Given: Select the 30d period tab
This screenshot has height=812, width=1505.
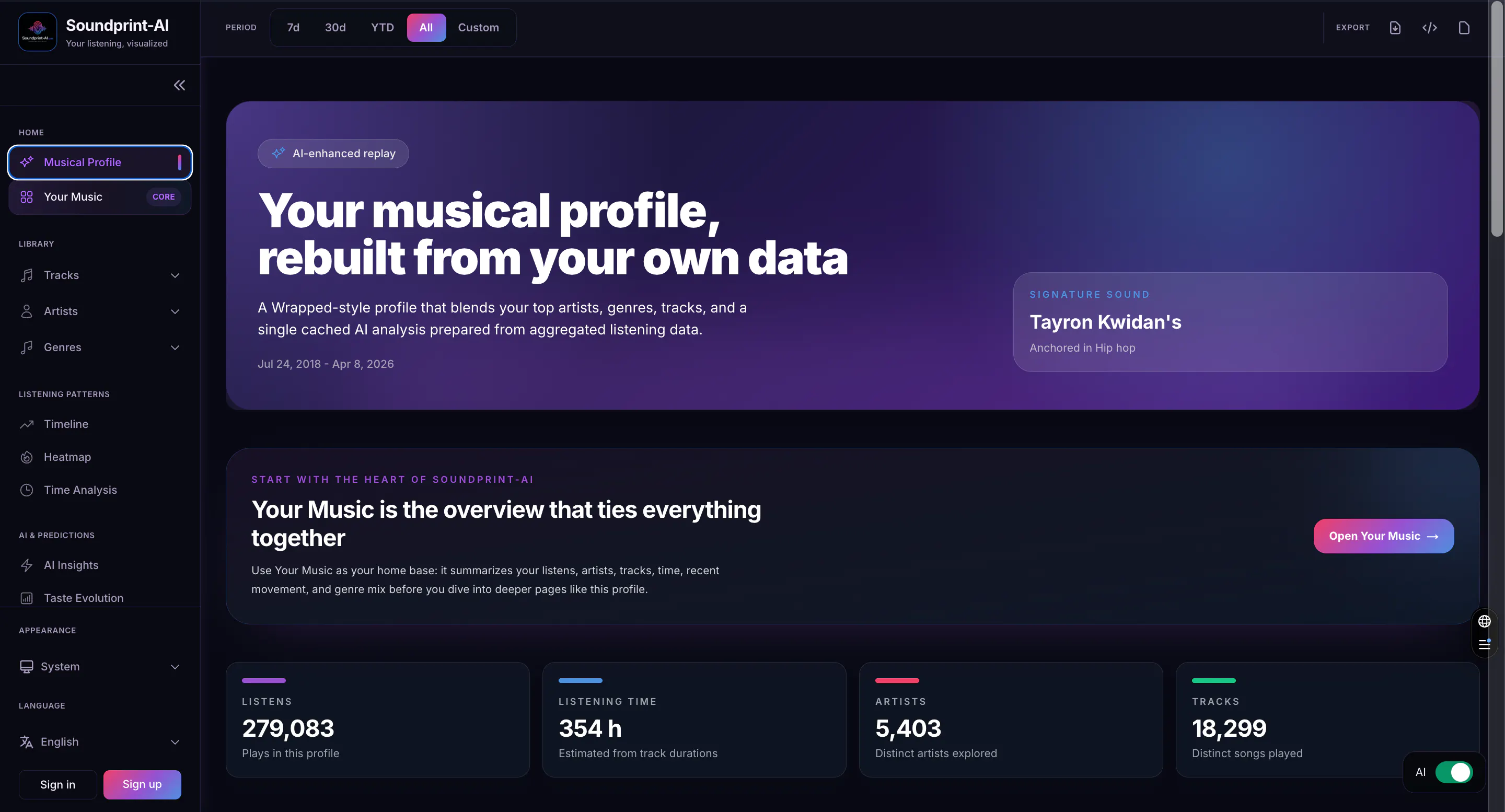Looking at the screenshot, I should [x=335, y=28].
